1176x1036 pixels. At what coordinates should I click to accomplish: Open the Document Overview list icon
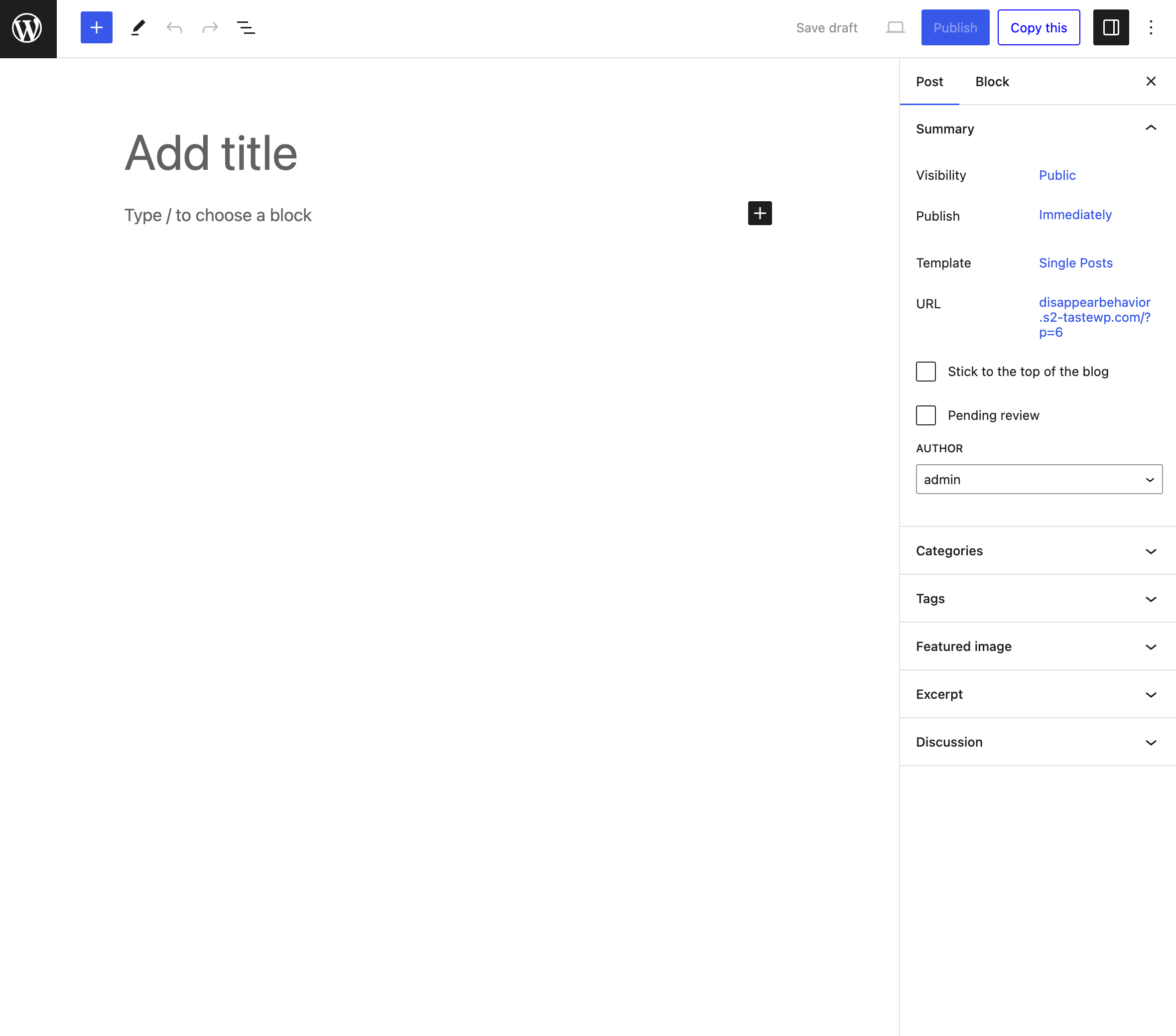pyautogui.click(x=246, y=27)
